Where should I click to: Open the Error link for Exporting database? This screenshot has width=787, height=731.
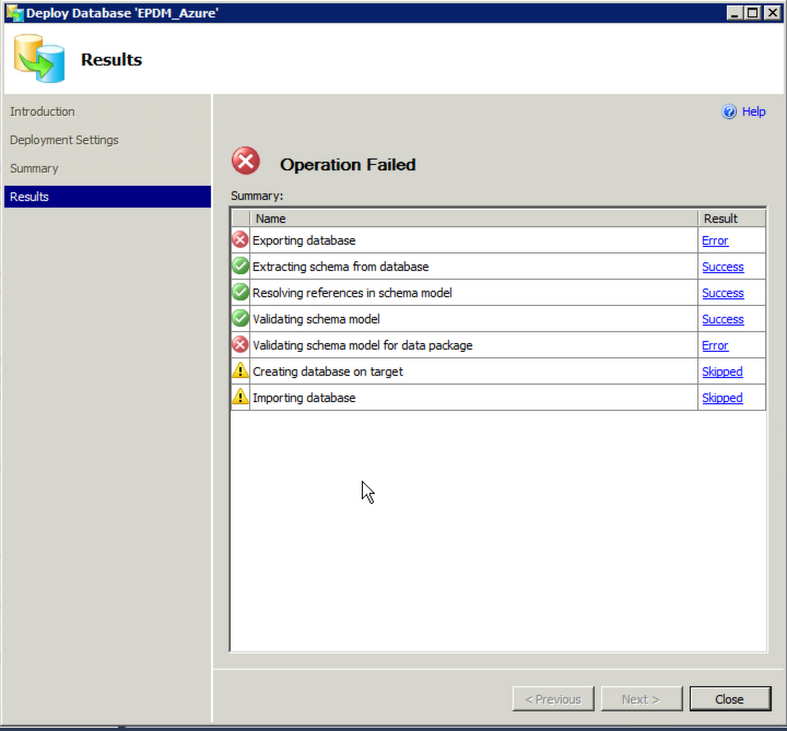[x=715, y=240]
